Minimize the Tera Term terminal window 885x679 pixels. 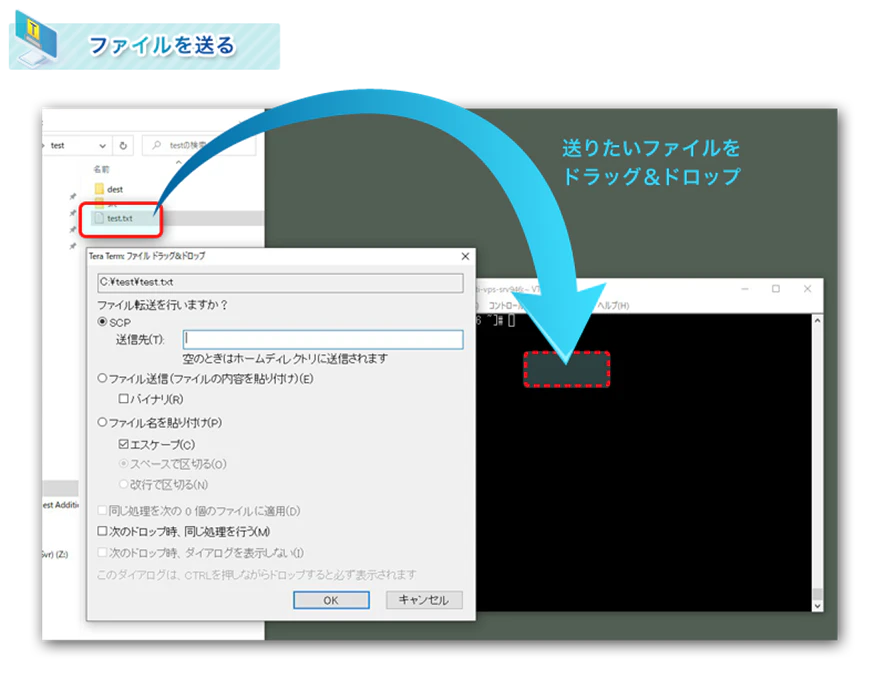pyautogui.click(x=745, y=289)
